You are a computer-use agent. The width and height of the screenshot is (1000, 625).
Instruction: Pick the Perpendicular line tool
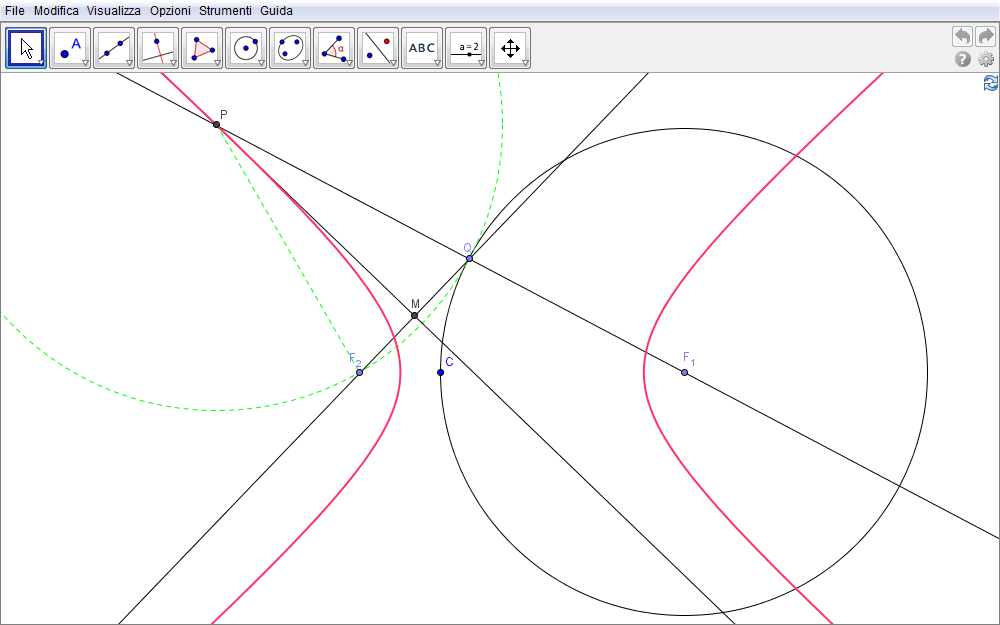pyautogui.click(x=158, y=47)
